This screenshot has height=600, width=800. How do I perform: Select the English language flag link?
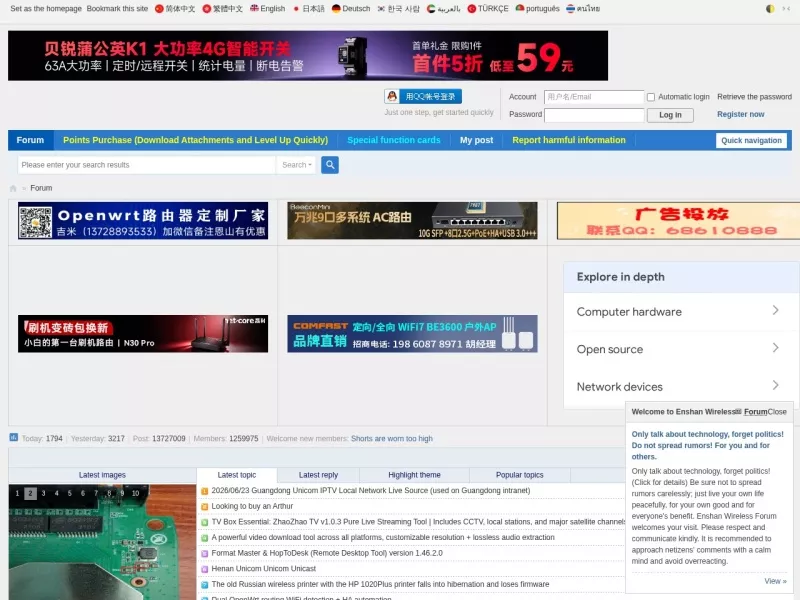tap(267, 9)
